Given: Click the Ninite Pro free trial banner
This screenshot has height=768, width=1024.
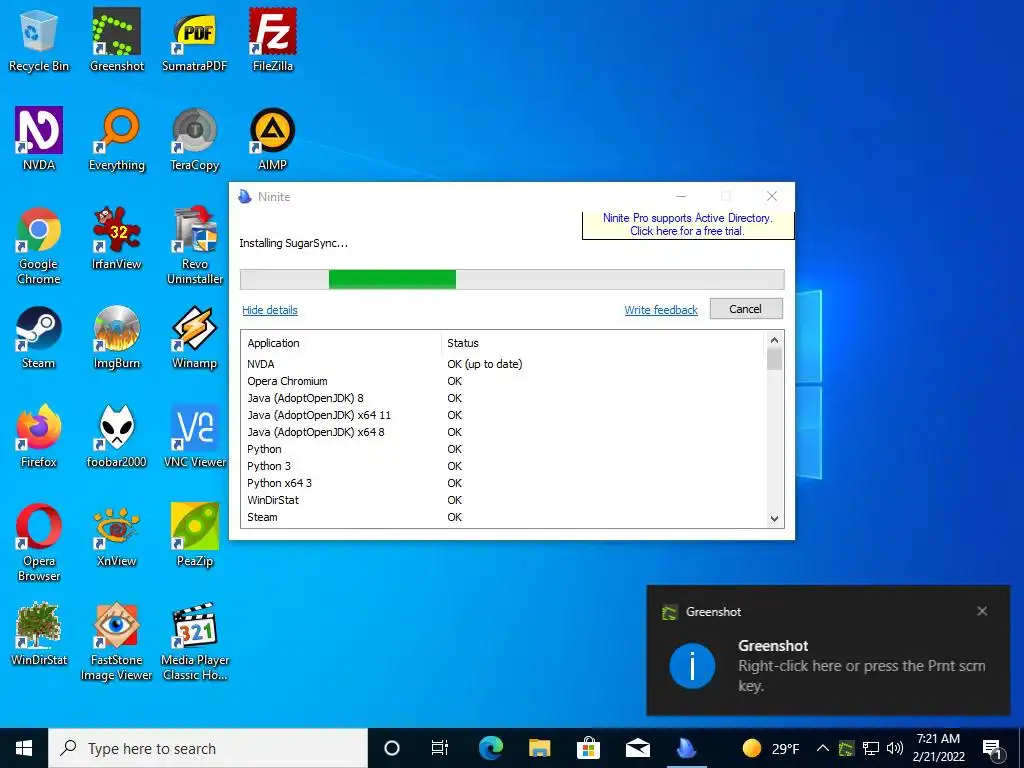Looking at the screenshot, I should (x=688, y=225).
